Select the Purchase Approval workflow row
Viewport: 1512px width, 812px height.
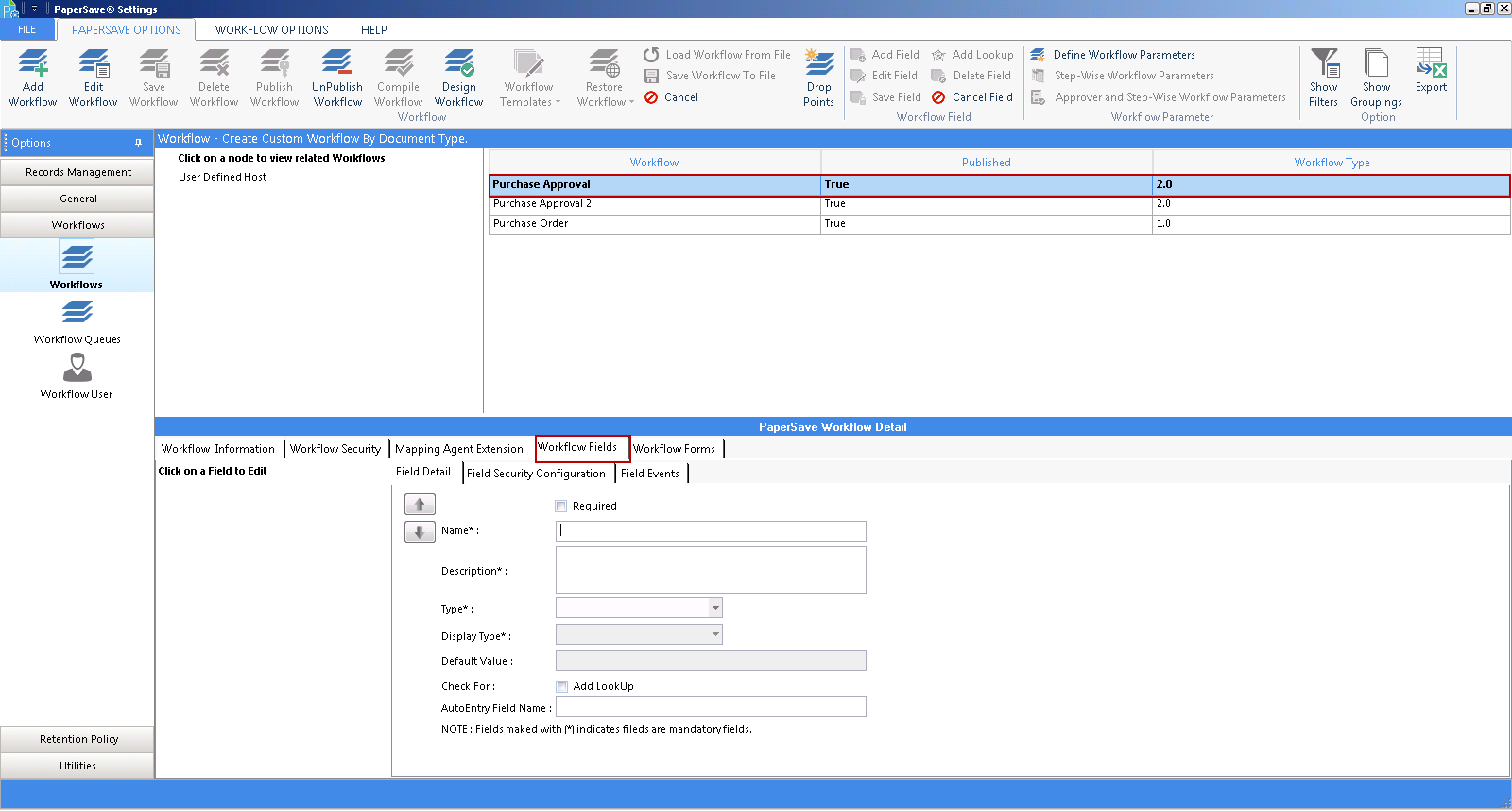[x=1000, y=185]
